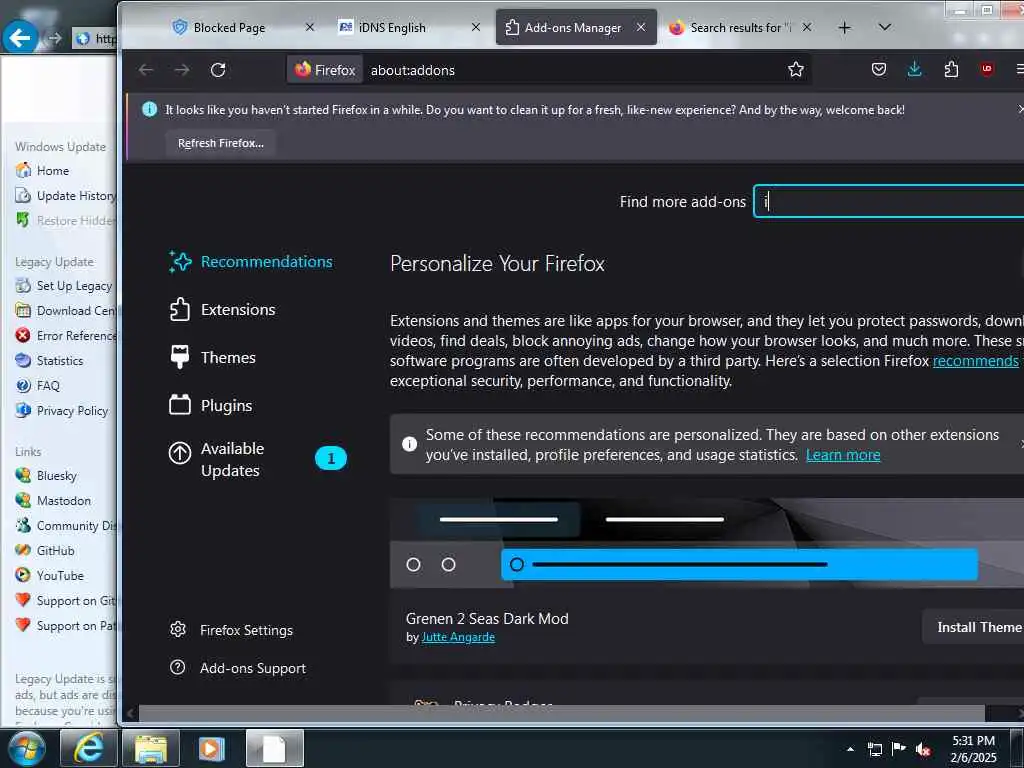Viewport: 1024px width, 768px height.
Task: Open the Extensions category in sidebar
Action: tap(222, 310)
